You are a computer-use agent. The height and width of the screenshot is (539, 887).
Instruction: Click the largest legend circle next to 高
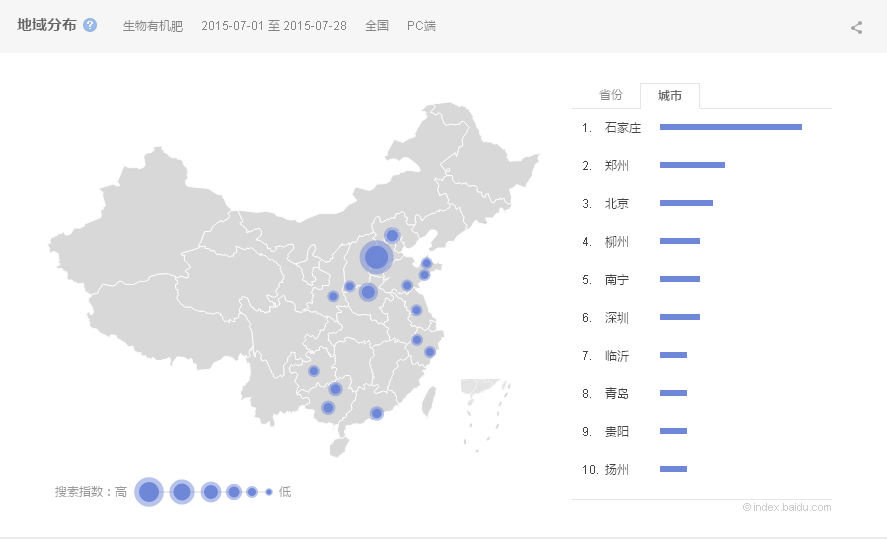point(149,491)
